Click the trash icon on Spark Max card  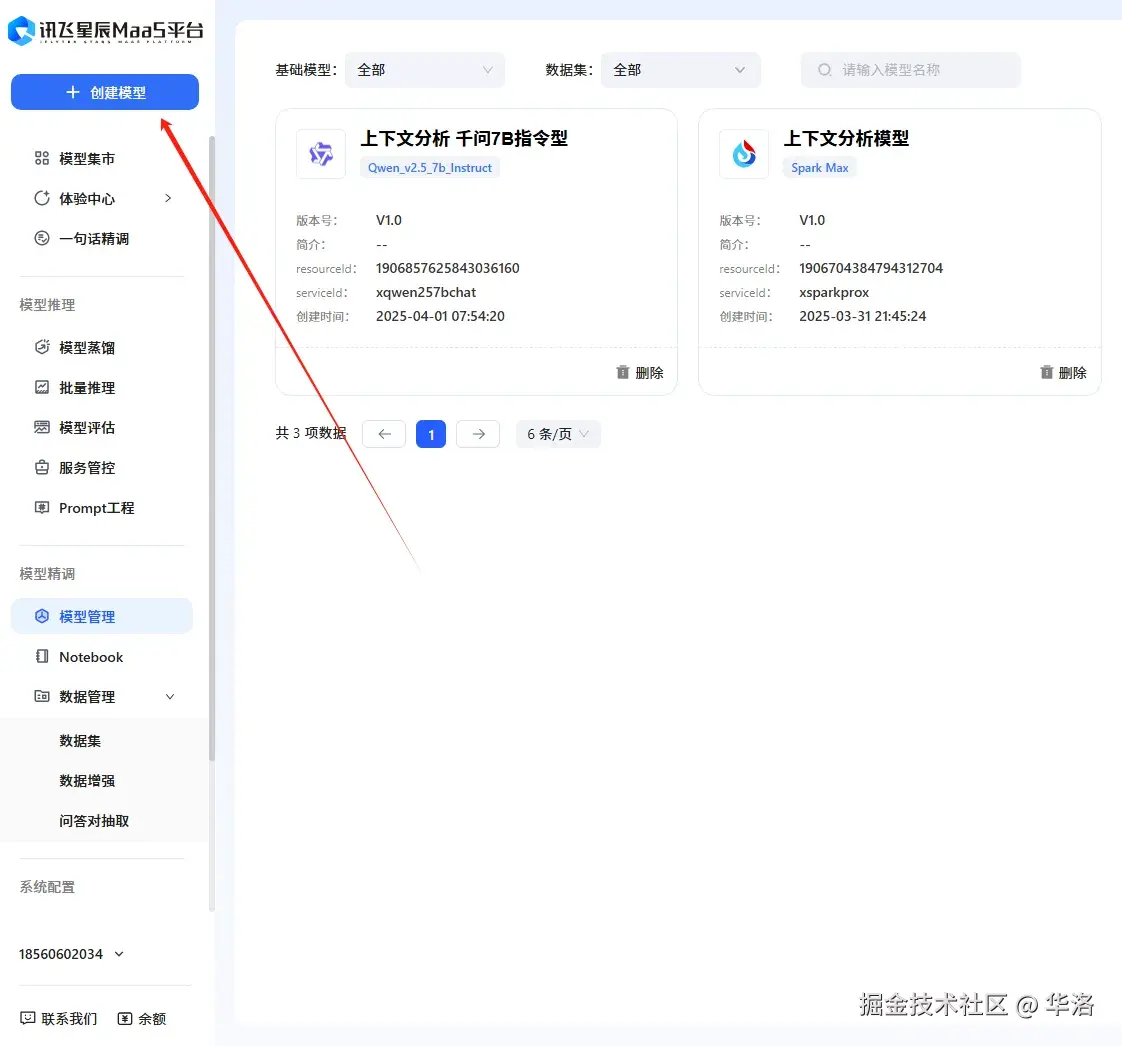pos(1046,372)
